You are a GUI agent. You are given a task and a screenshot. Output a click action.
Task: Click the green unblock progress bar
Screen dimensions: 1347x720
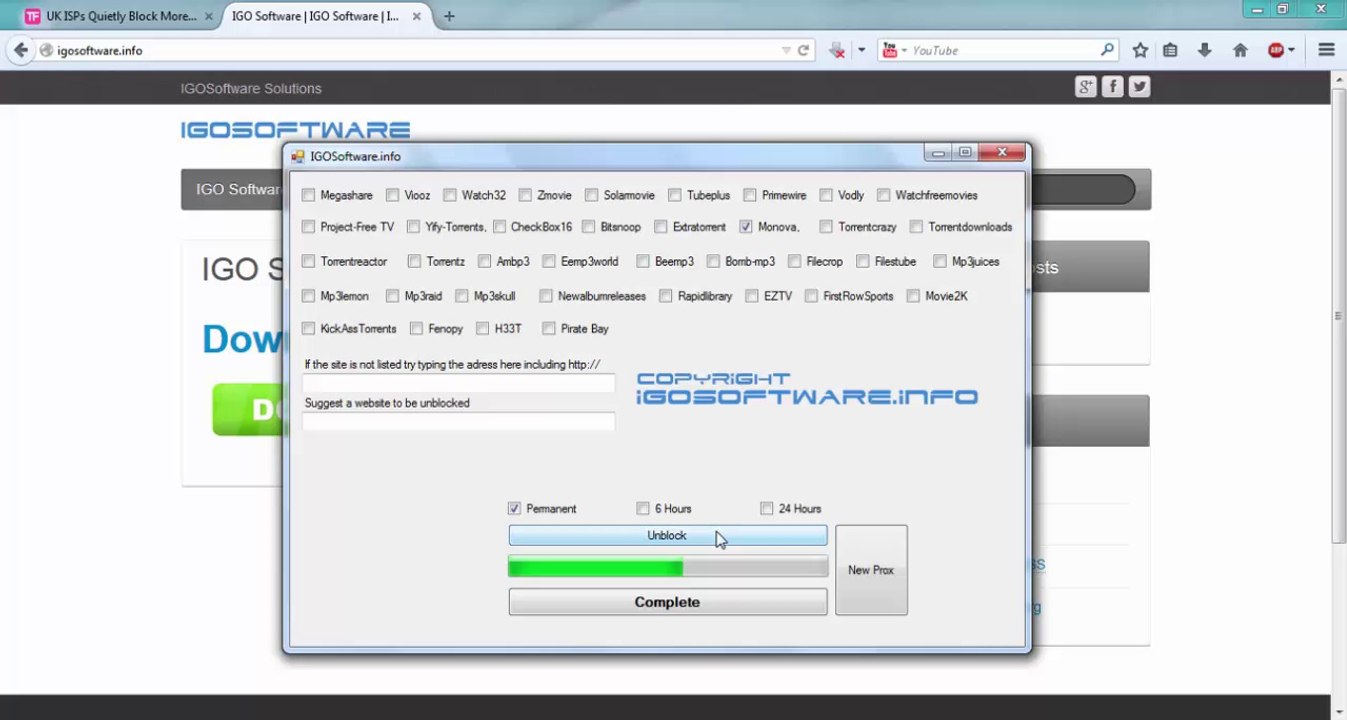pyautogui.click(x=667, y=568)
